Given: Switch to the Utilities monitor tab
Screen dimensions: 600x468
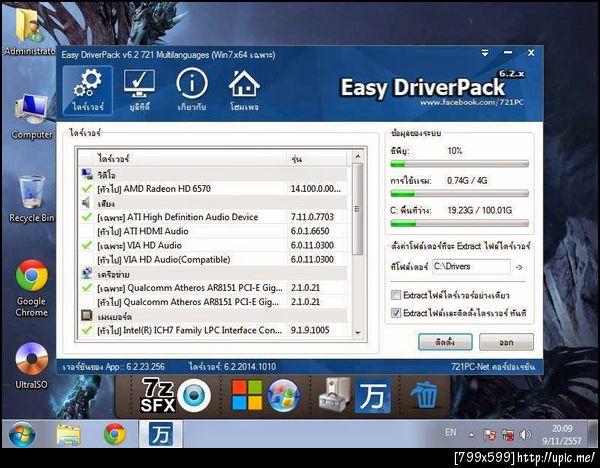Looking at the screenshot, I should (x=139, y=90).
